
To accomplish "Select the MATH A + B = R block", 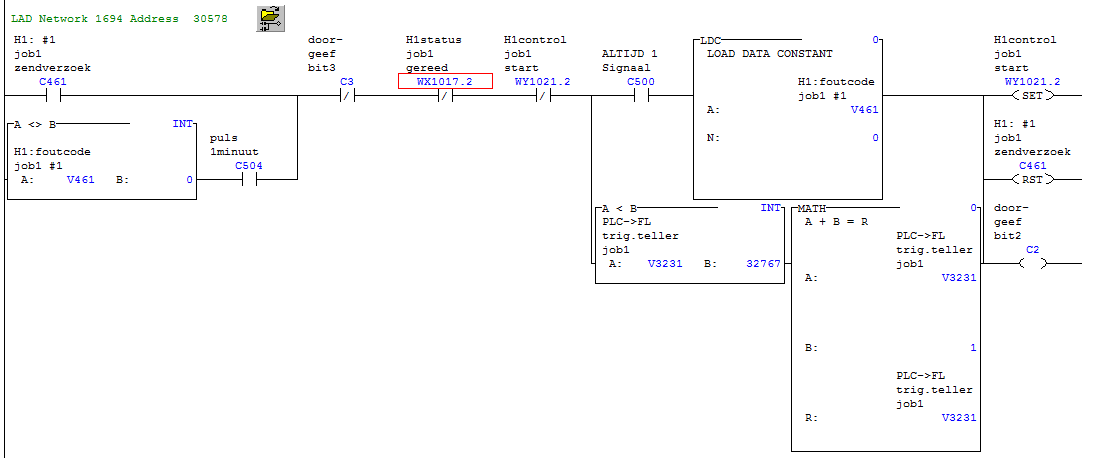I will (x=836, y=221).
